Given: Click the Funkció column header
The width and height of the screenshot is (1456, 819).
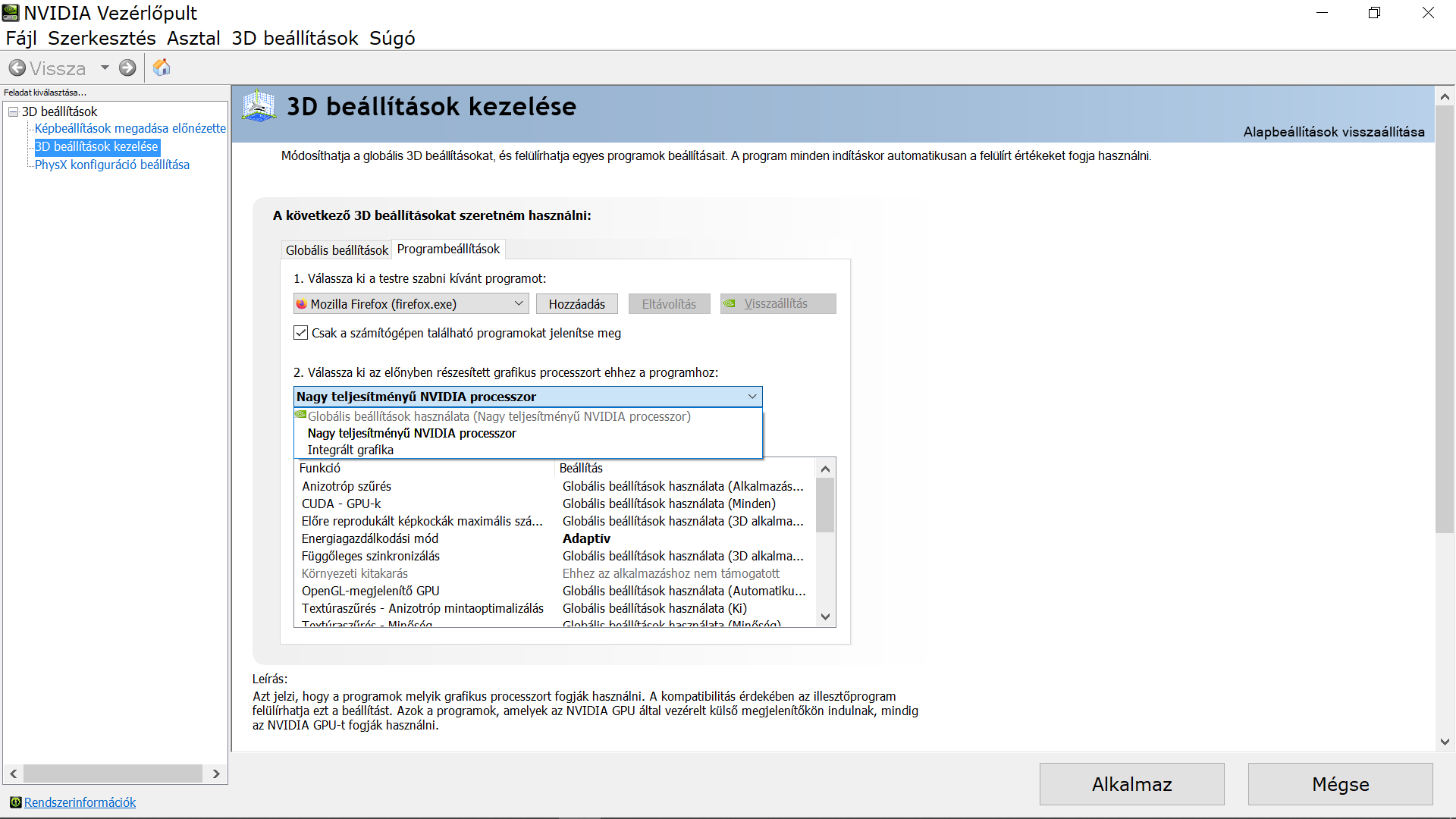Looking at the screenshot, I should (425, 468).
